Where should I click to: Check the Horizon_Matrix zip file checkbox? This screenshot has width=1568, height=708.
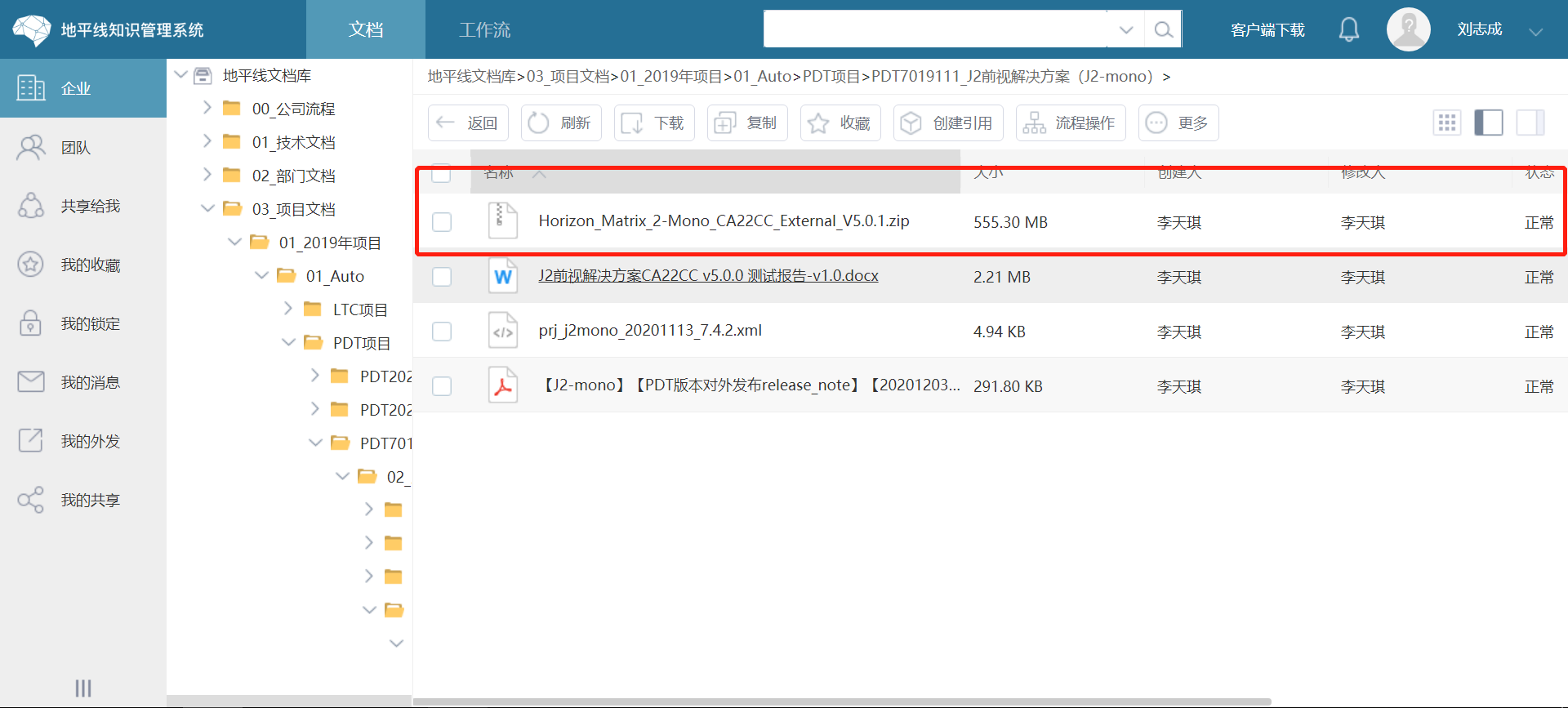442,222
